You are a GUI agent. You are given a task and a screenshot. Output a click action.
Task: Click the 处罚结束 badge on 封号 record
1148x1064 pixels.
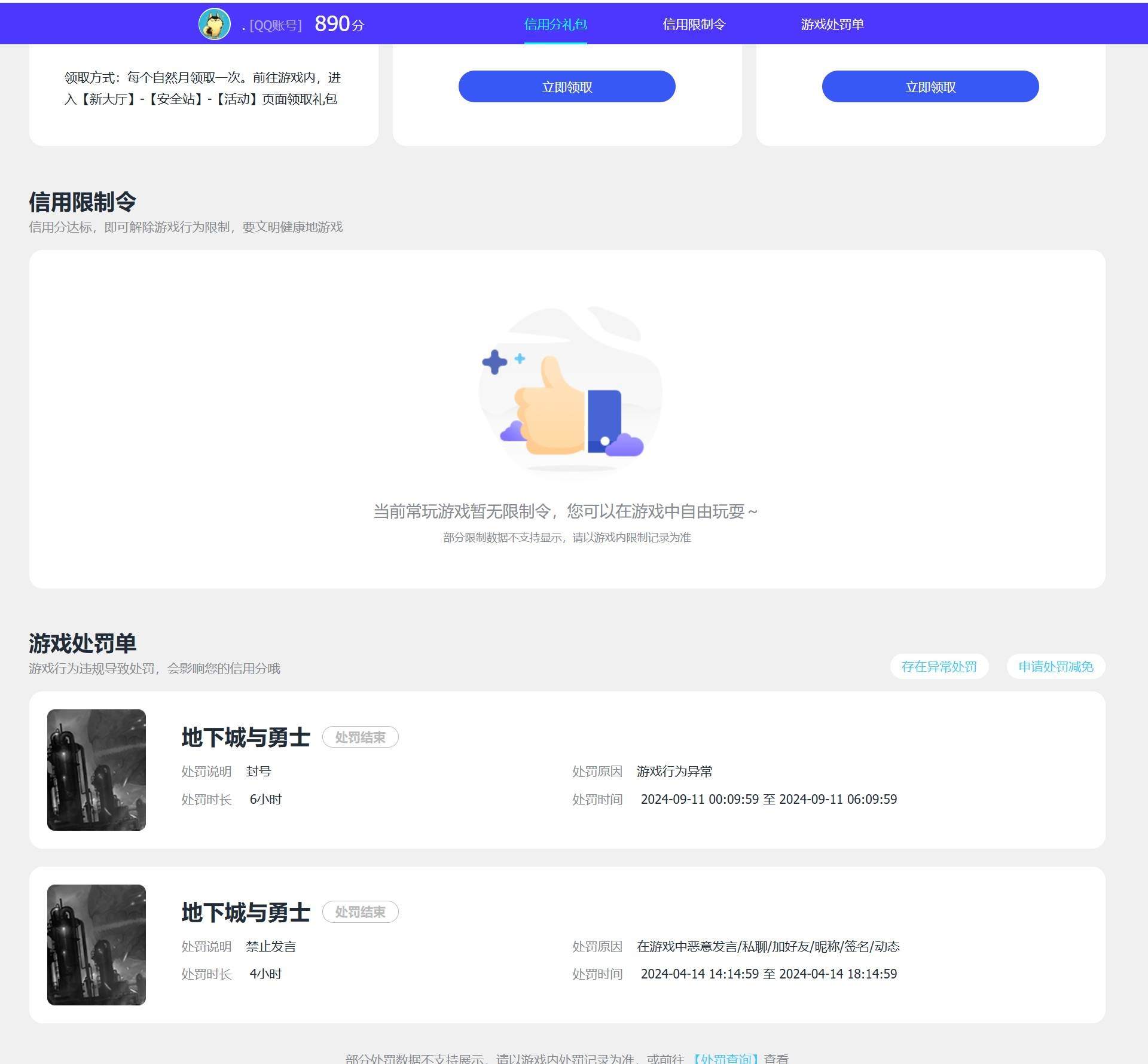click(x=361, y=737)
